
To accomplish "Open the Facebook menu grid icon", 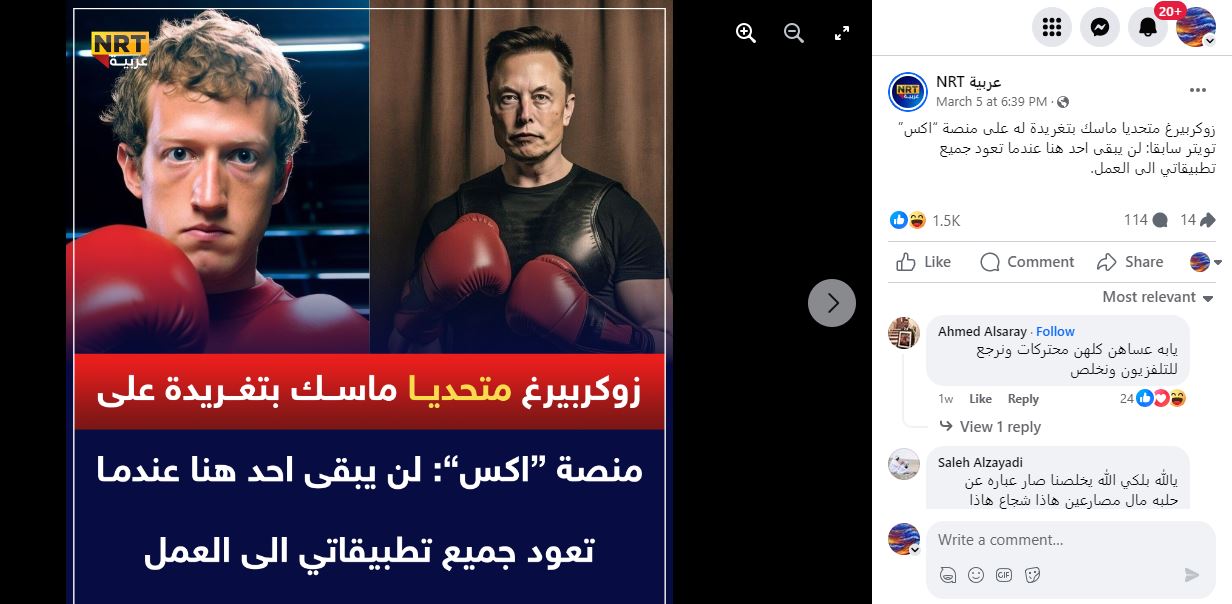I will [1051, 27].
